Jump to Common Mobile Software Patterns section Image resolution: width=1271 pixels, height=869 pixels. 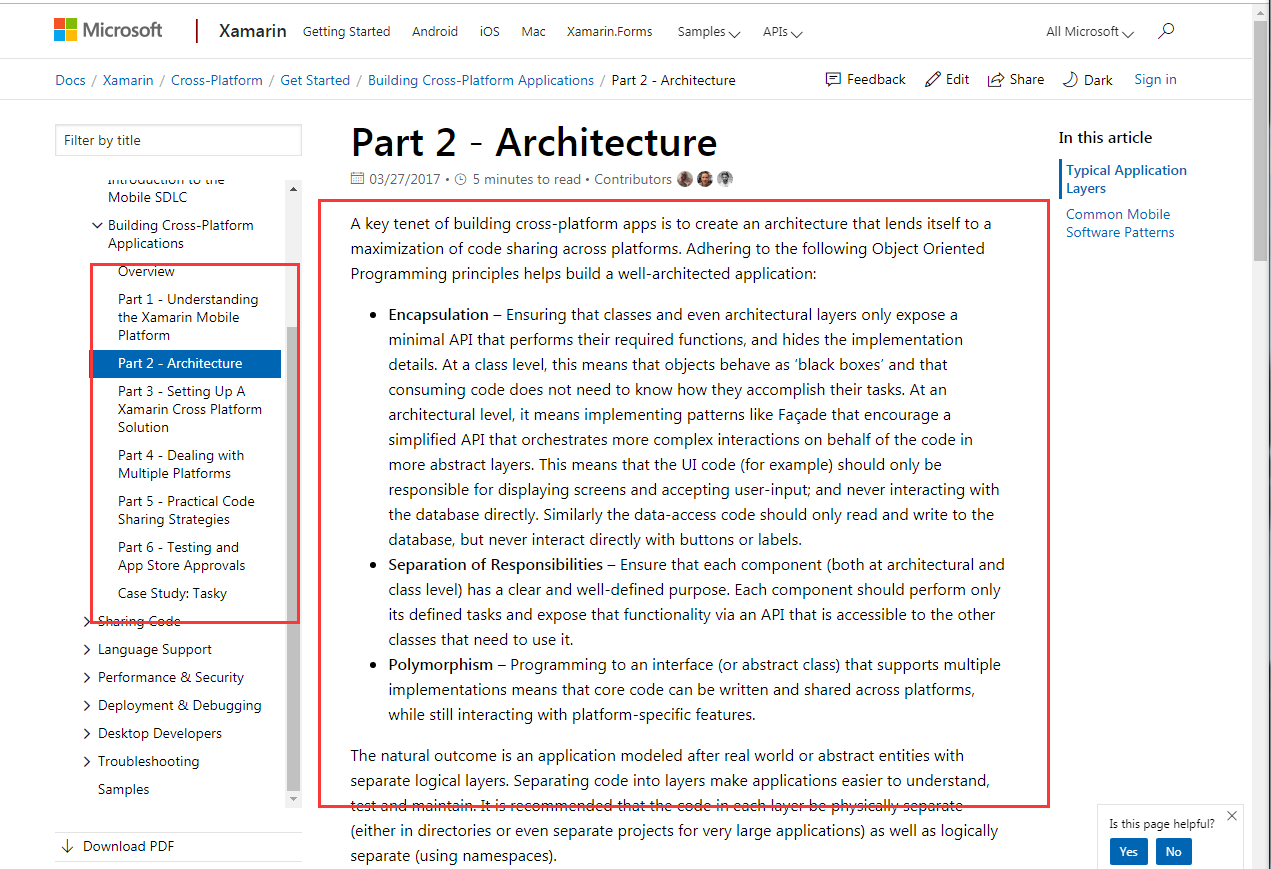1120,223
